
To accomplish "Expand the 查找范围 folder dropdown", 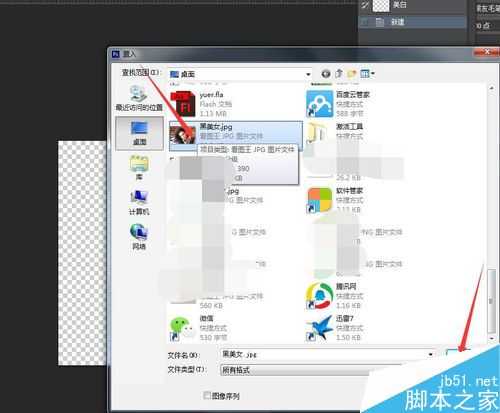I will (x=240, y=74).
